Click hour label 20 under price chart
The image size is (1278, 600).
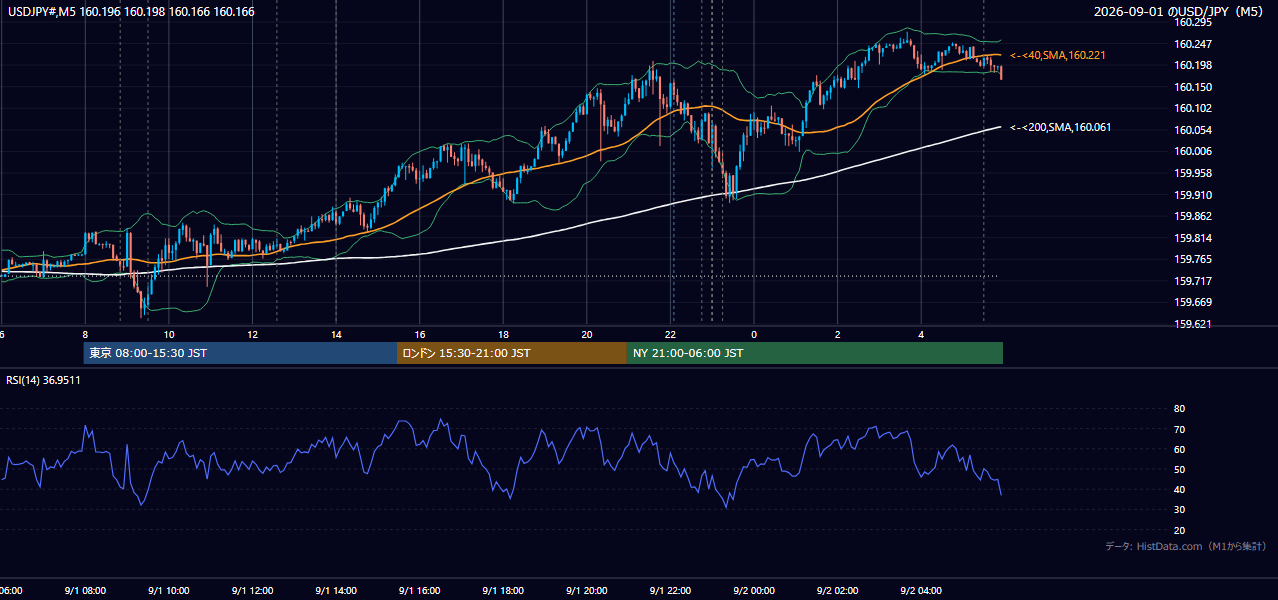[587, 334]
